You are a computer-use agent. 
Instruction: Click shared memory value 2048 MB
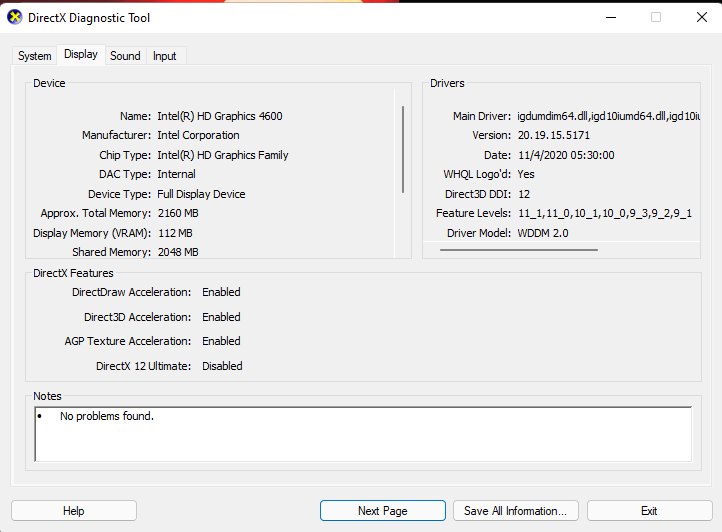[178, 252]
